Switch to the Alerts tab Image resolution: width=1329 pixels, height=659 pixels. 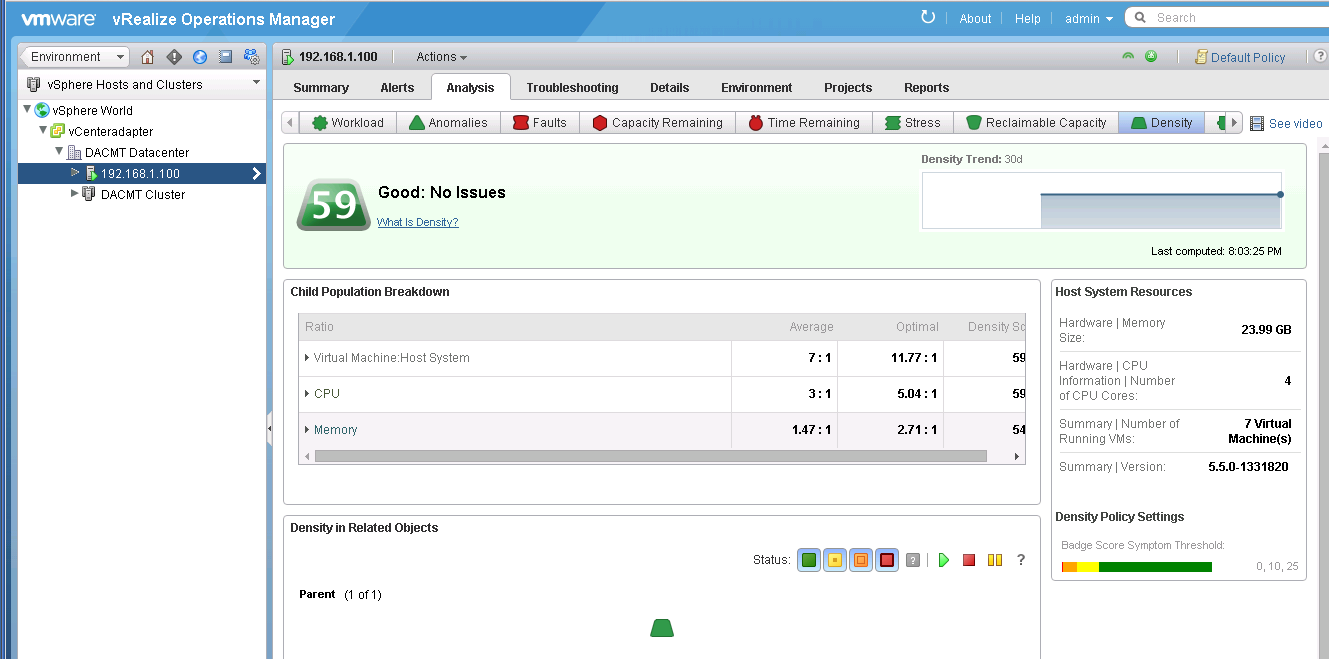click(397, 88)
